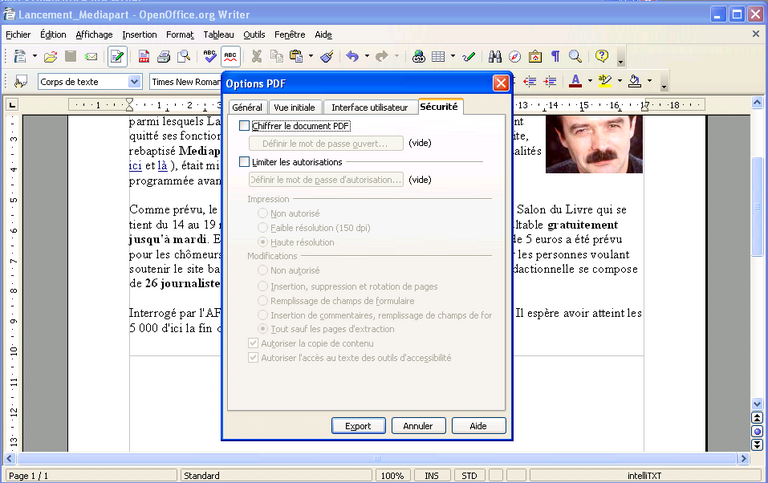Open the Navigator compass icon

tap(515, 57)
